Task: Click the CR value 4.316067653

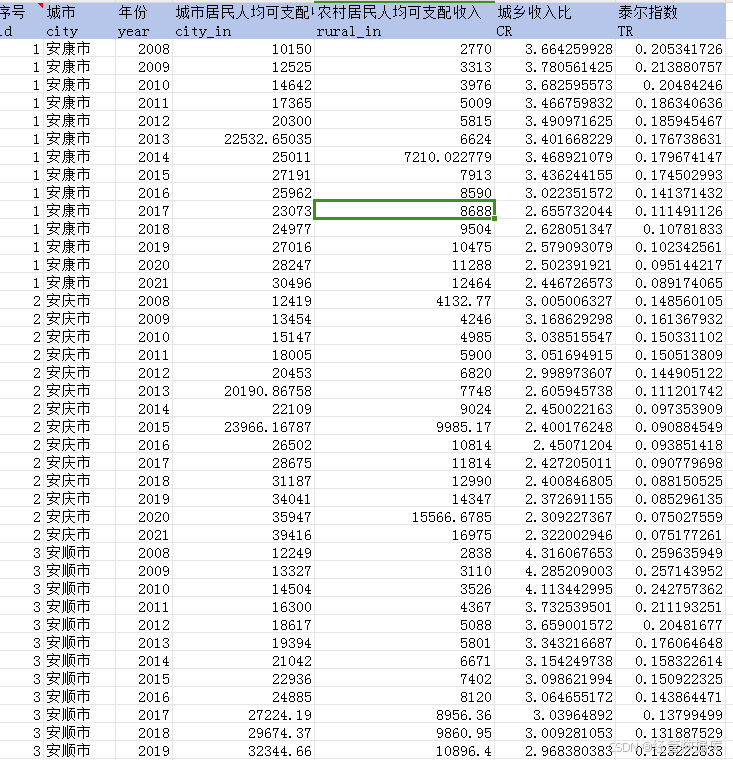Action: coord(569,553)
